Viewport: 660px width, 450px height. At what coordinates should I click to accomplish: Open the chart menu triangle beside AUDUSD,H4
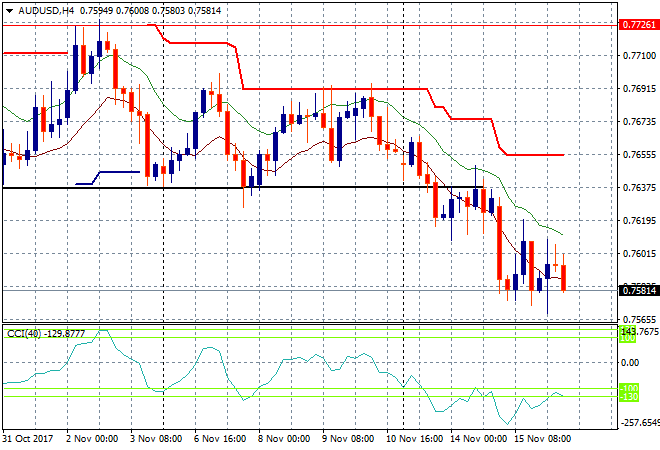click(x=9, y=11)
